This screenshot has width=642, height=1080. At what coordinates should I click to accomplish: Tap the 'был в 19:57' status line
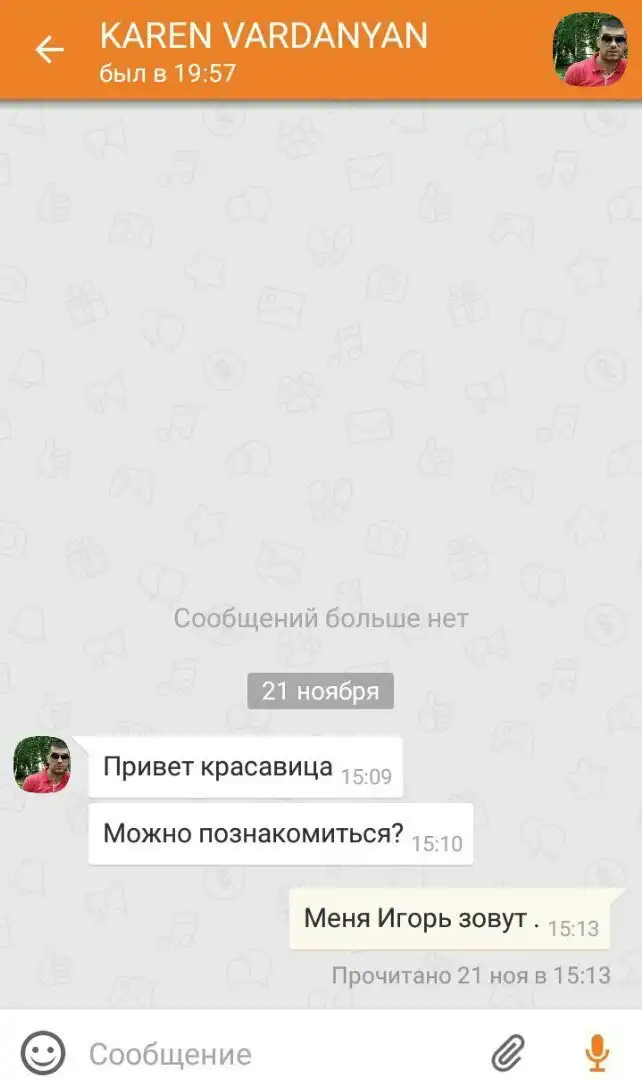tap(168, 73)
